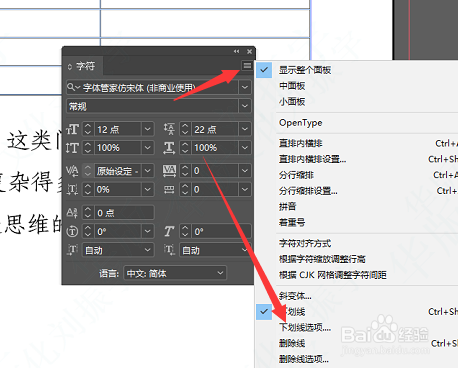Click the skew italic T icon

169,231
